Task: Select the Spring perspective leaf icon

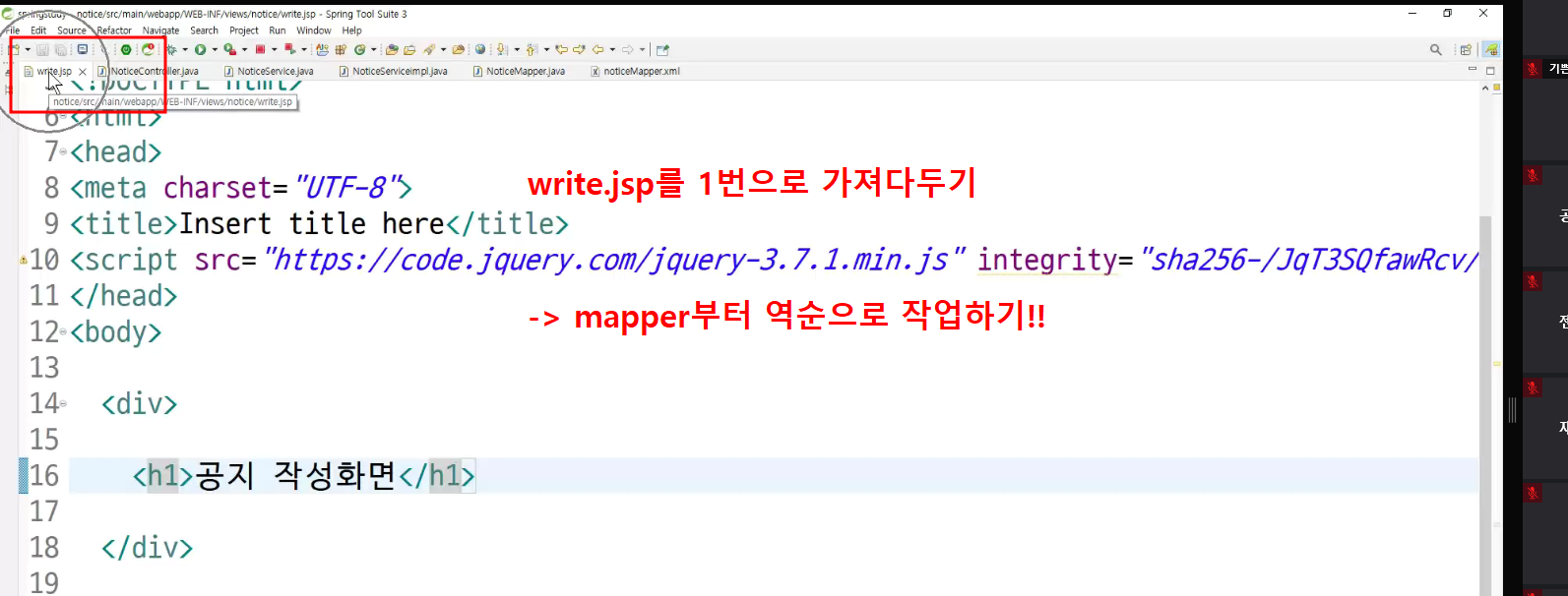Action: point(1492,49)
